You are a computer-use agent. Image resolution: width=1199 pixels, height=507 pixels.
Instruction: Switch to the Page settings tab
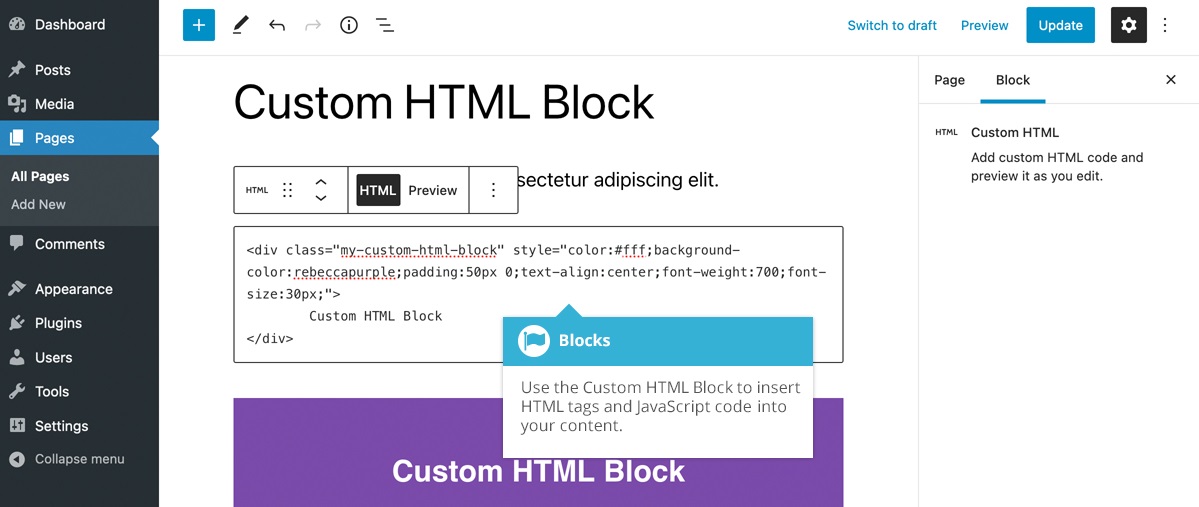tap(949, 80)
